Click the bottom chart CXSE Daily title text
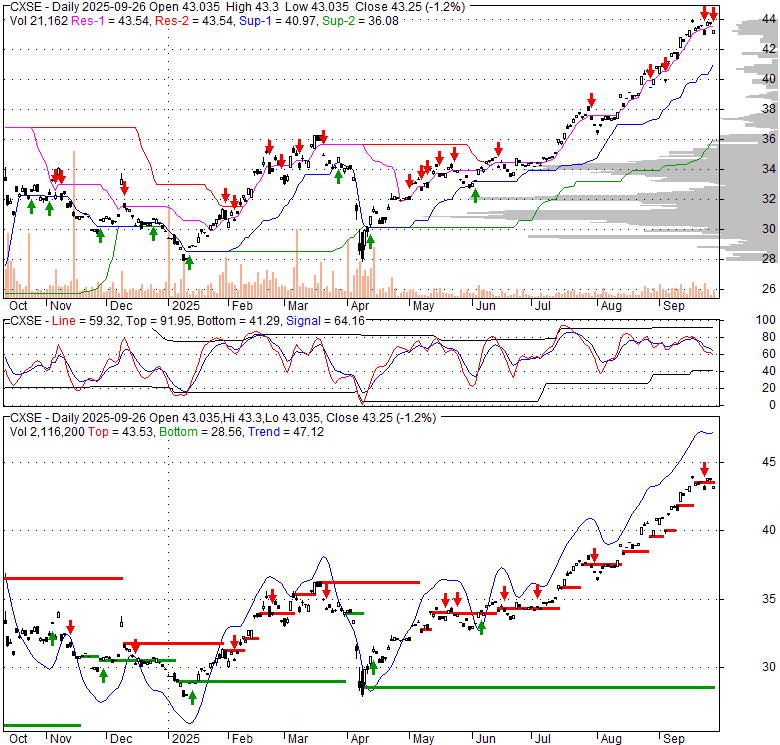 [x=223, y=418]
